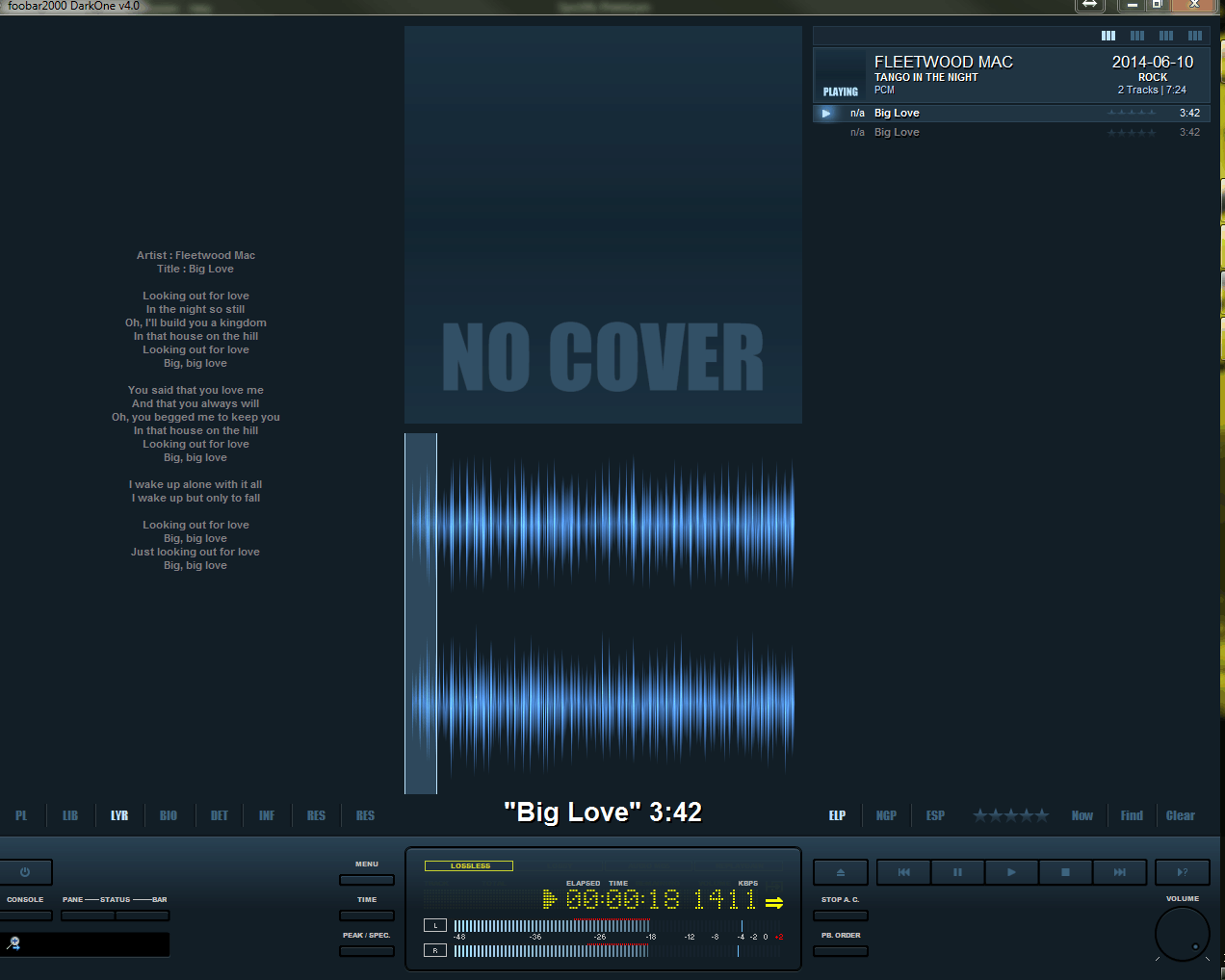Click the window resize arrows button
The width and height of the screenshot is (1225, 980).
click(x=1089, y=5)
